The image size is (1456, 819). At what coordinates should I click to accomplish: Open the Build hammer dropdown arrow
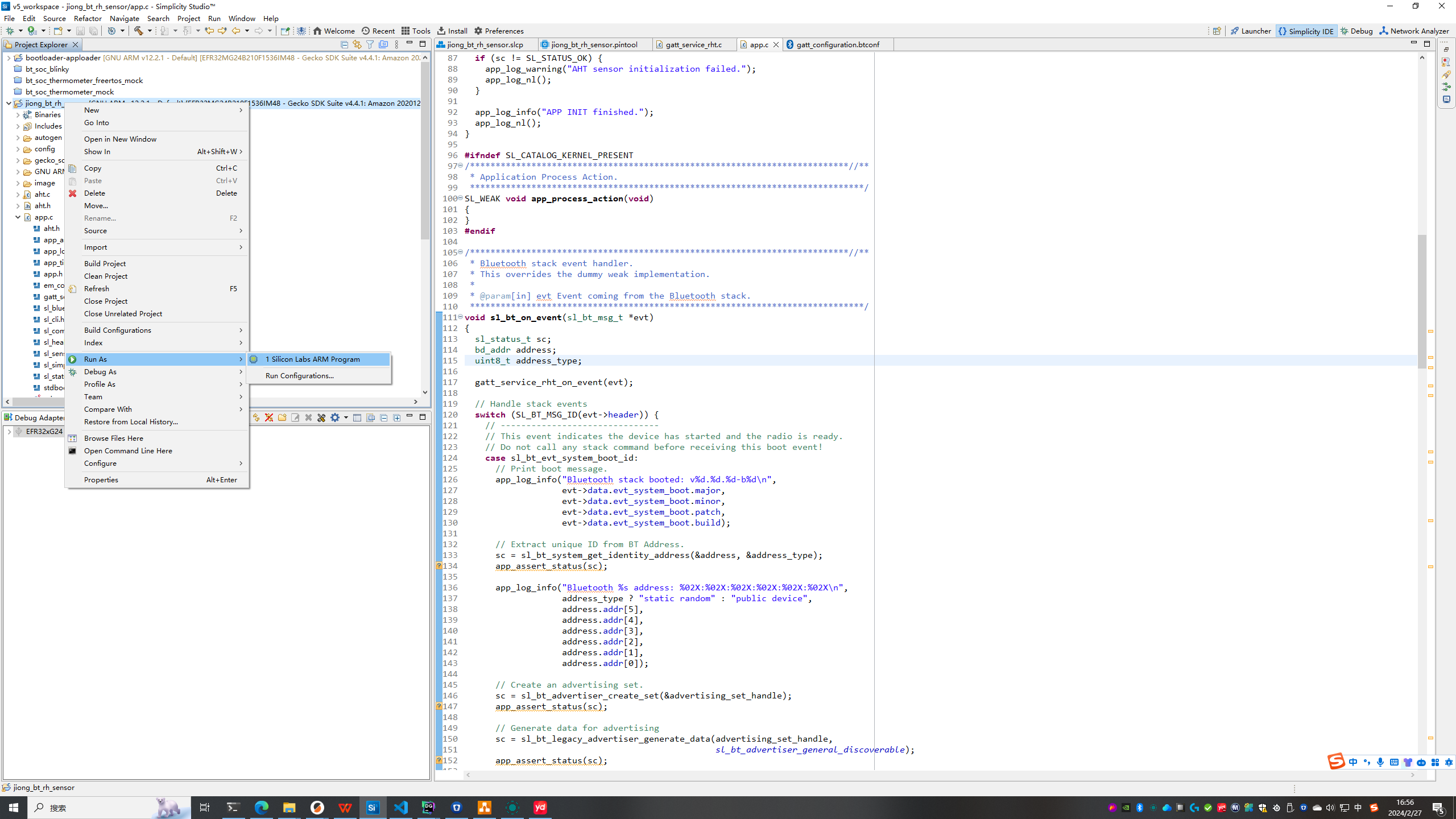point(150,31)
